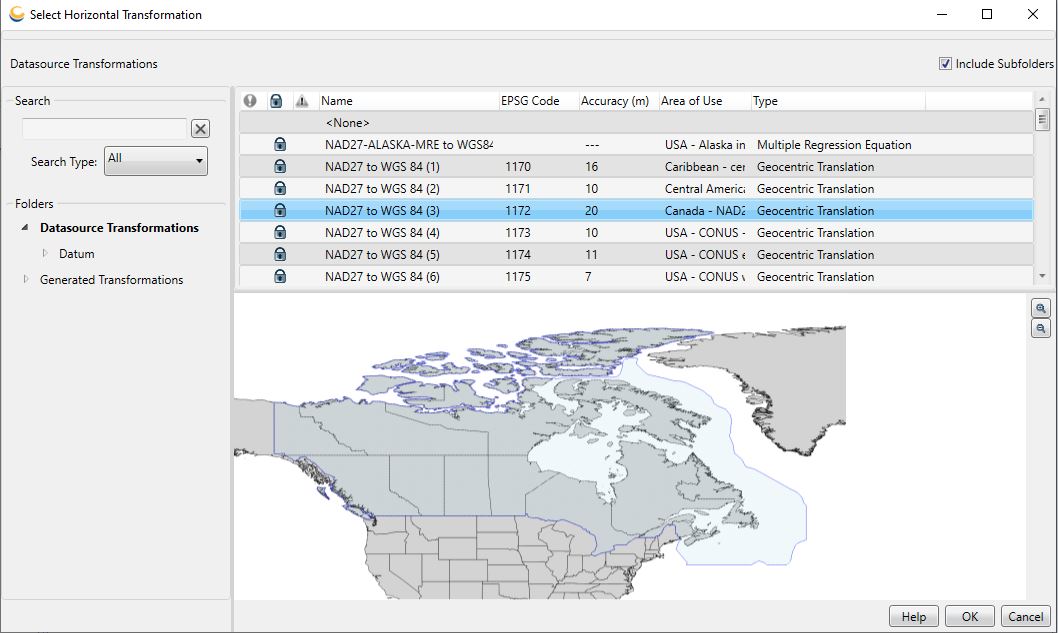Zoom out on the map preview

(x=1040, y=329)
